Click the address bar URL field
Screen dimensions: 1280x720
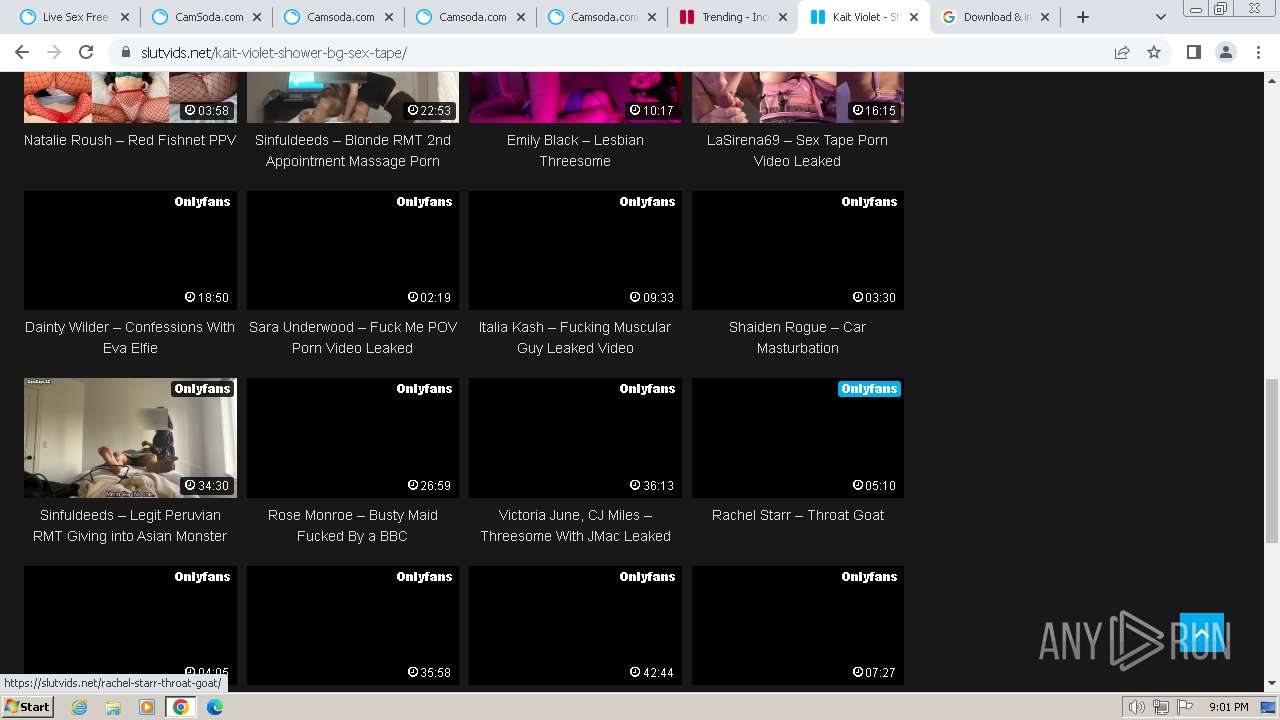(610, 52)
